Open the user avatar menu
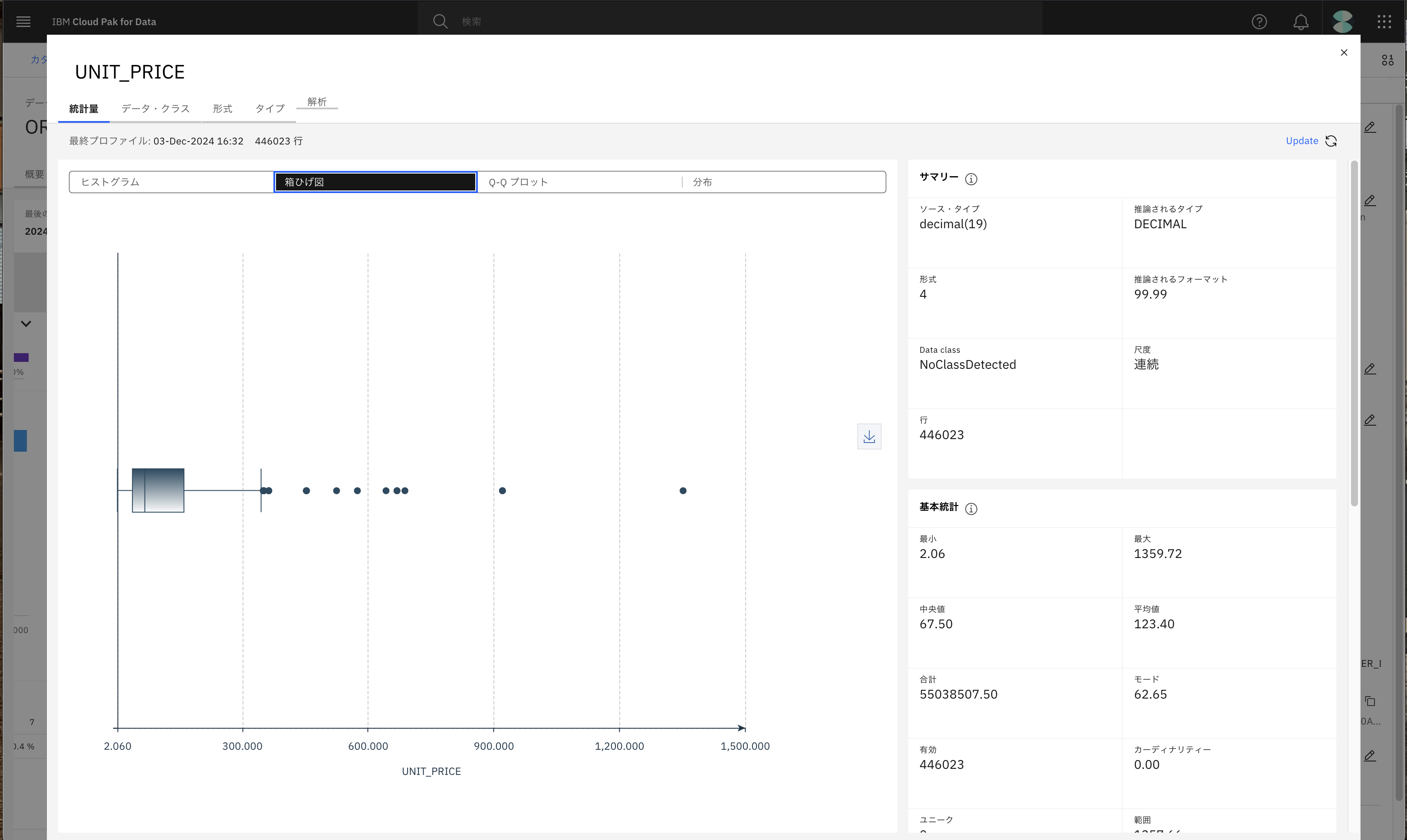Image resolution: width=1407 pixels, height=840 pixels. [1342, 22]
